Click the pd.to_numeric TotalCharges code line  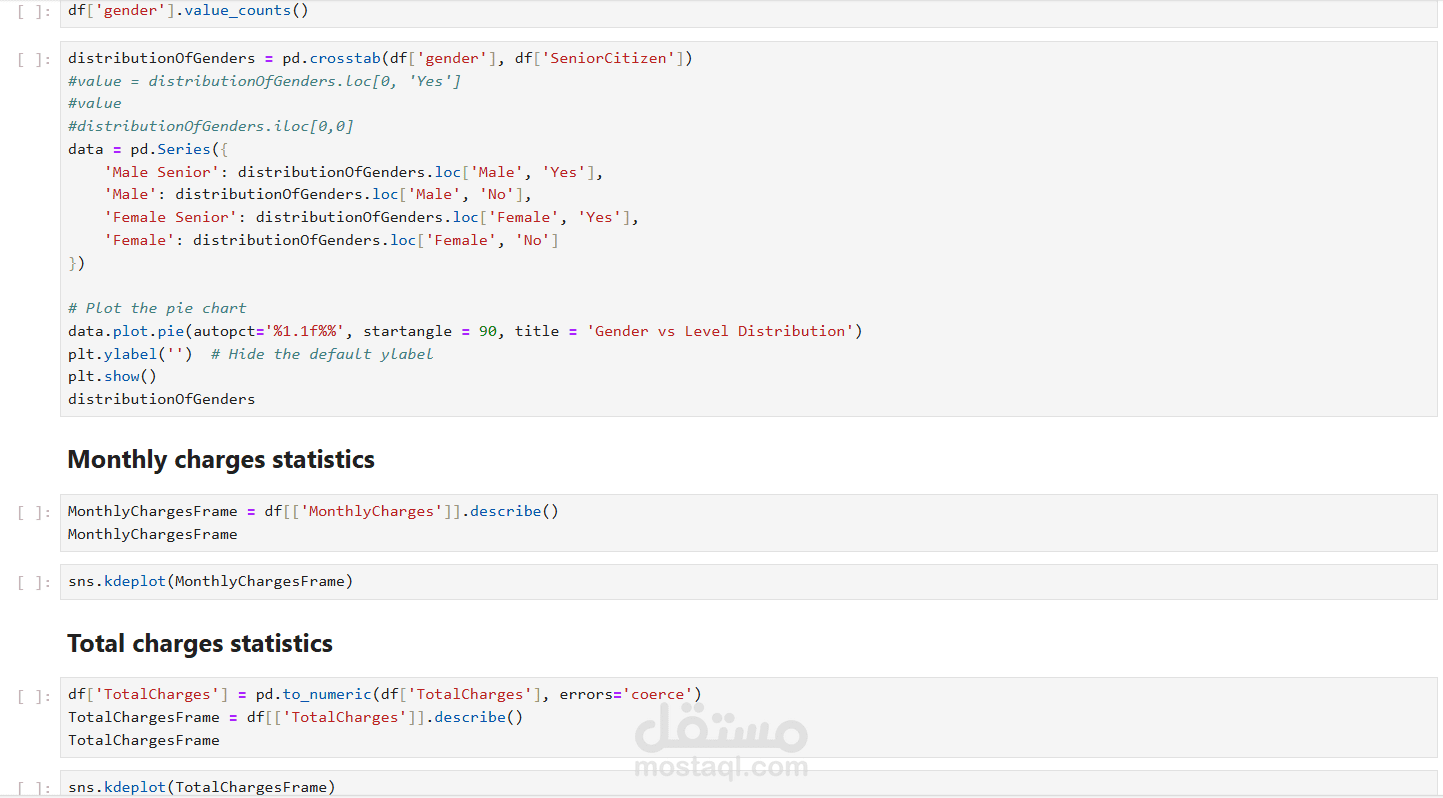385,694
